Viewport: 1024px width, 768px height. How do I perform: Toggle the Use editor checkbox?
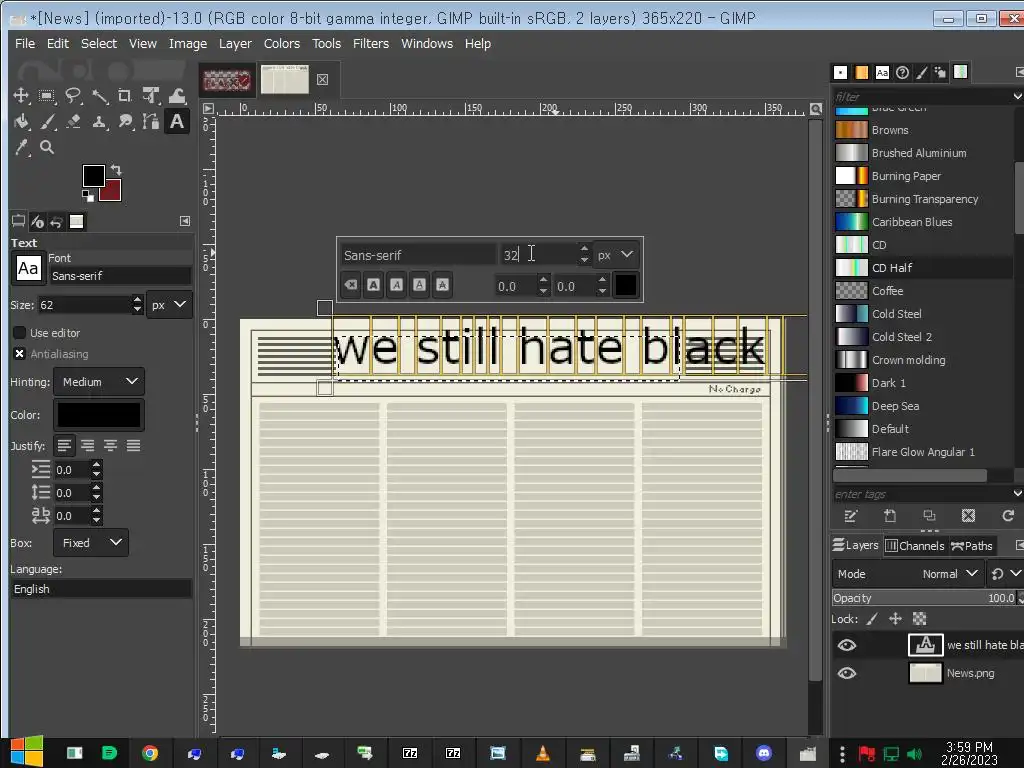pyautogui.click(x=20, y=332)
